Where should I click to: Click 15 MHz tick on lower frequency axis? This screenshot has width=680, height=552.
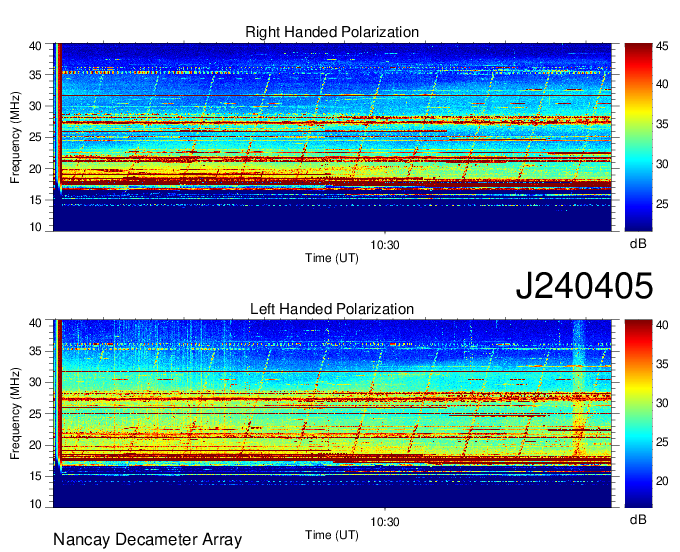tap(36, 476)
